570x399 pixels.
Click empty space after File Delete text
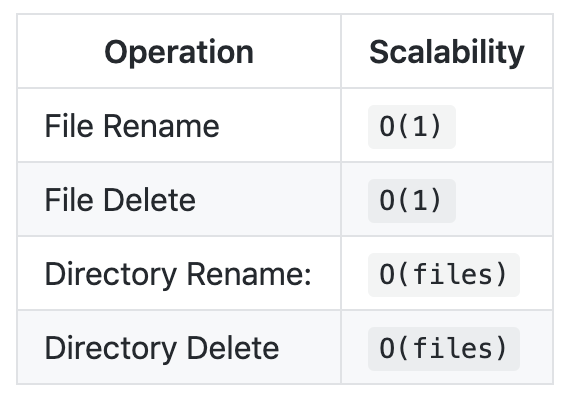(x=268, y=200)
